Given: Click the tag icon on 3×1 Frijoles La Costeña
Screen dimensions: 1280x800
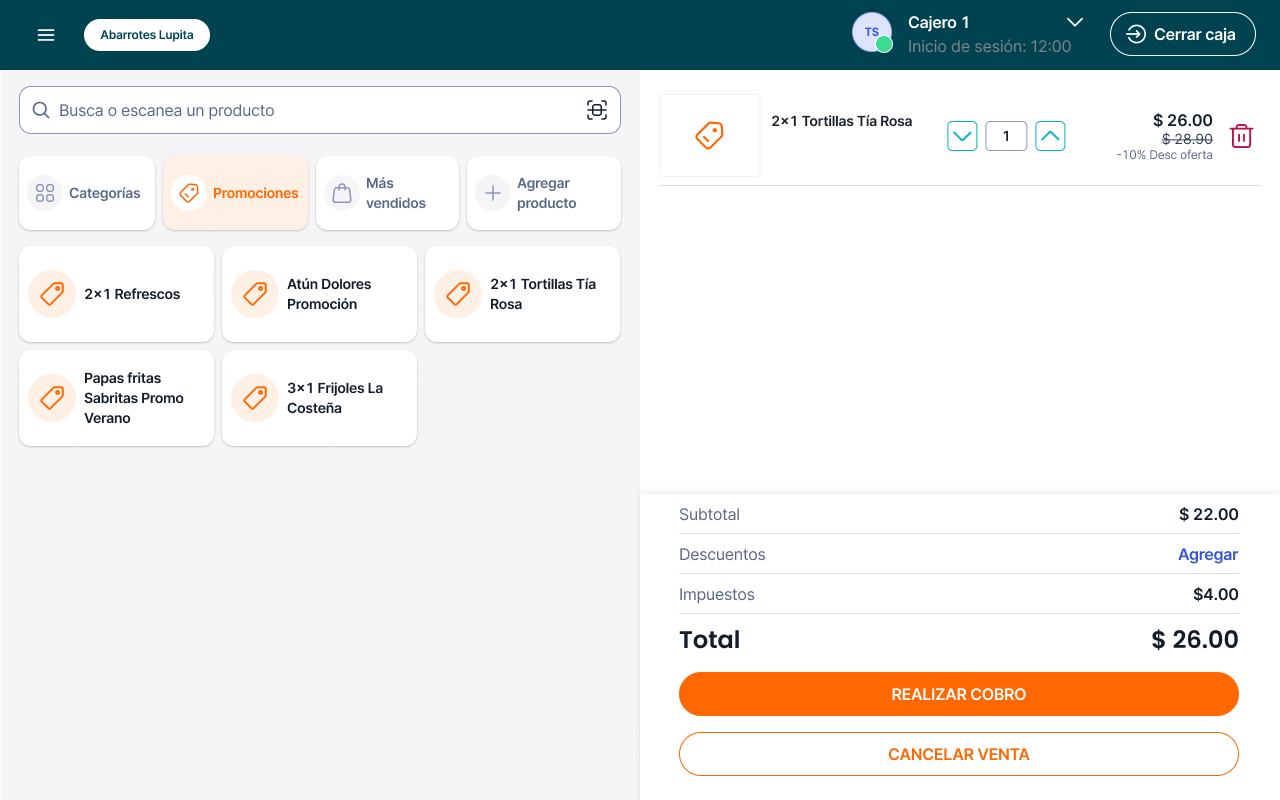Looking at the screenshot, I should 255,398.
